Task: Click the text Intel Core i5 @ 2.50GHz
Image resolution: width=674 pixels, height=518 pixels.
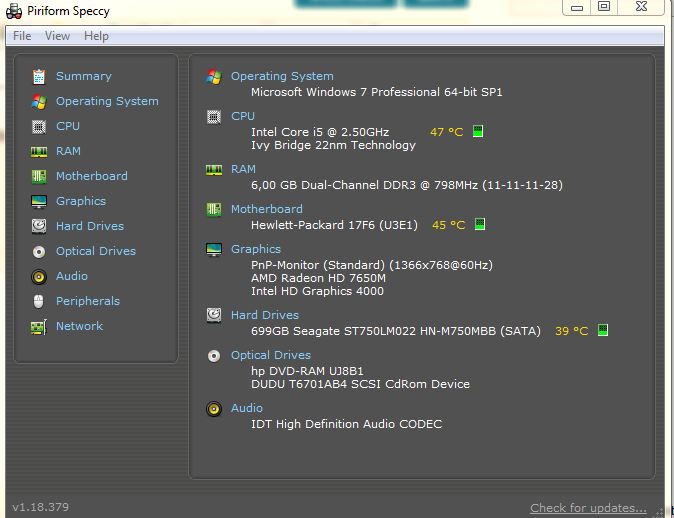Action: pos(320,132)
